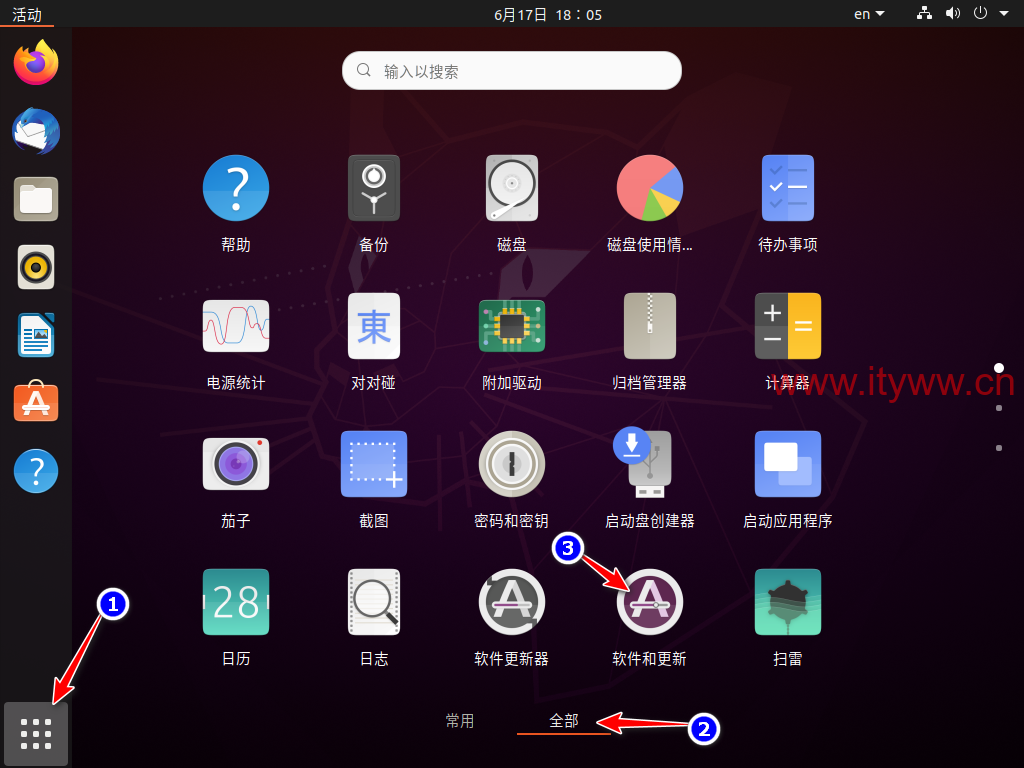Open the 磁盘使用情况 disk usage analyzer
1024x768 pixels.
[650, 188]
